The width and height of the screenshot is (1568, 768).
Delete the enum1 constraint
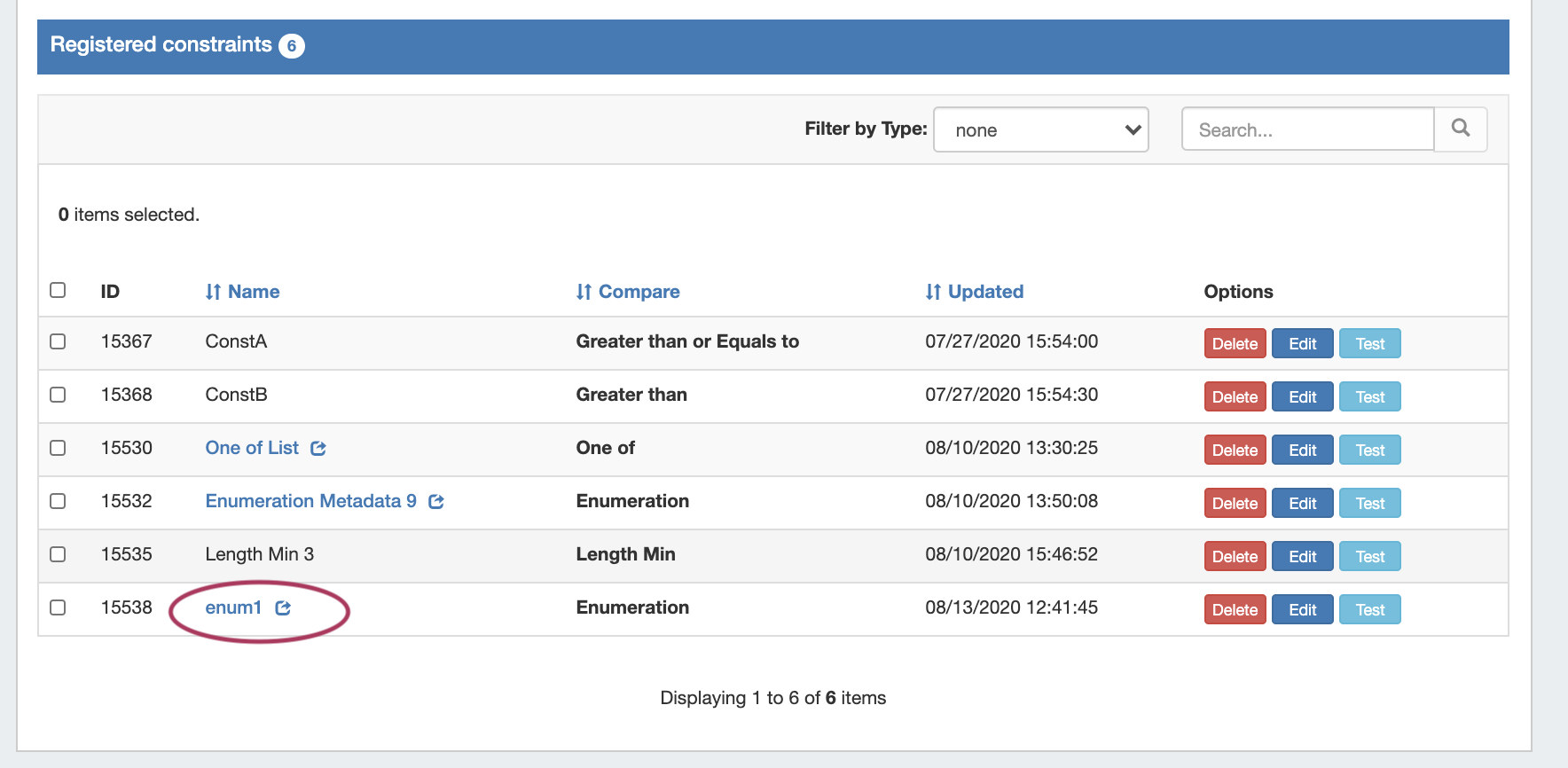(1235, 610)
